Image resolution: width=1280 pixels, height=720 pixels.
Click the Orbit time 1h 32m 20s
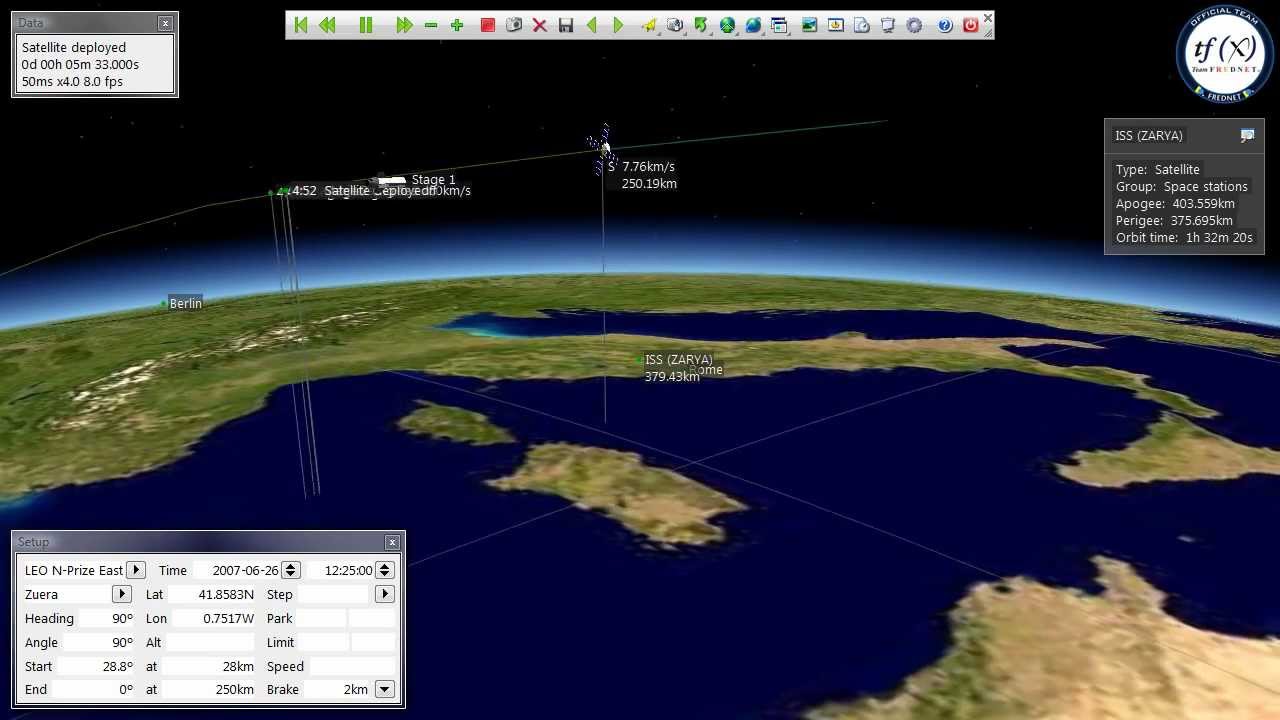[1184, 238]
